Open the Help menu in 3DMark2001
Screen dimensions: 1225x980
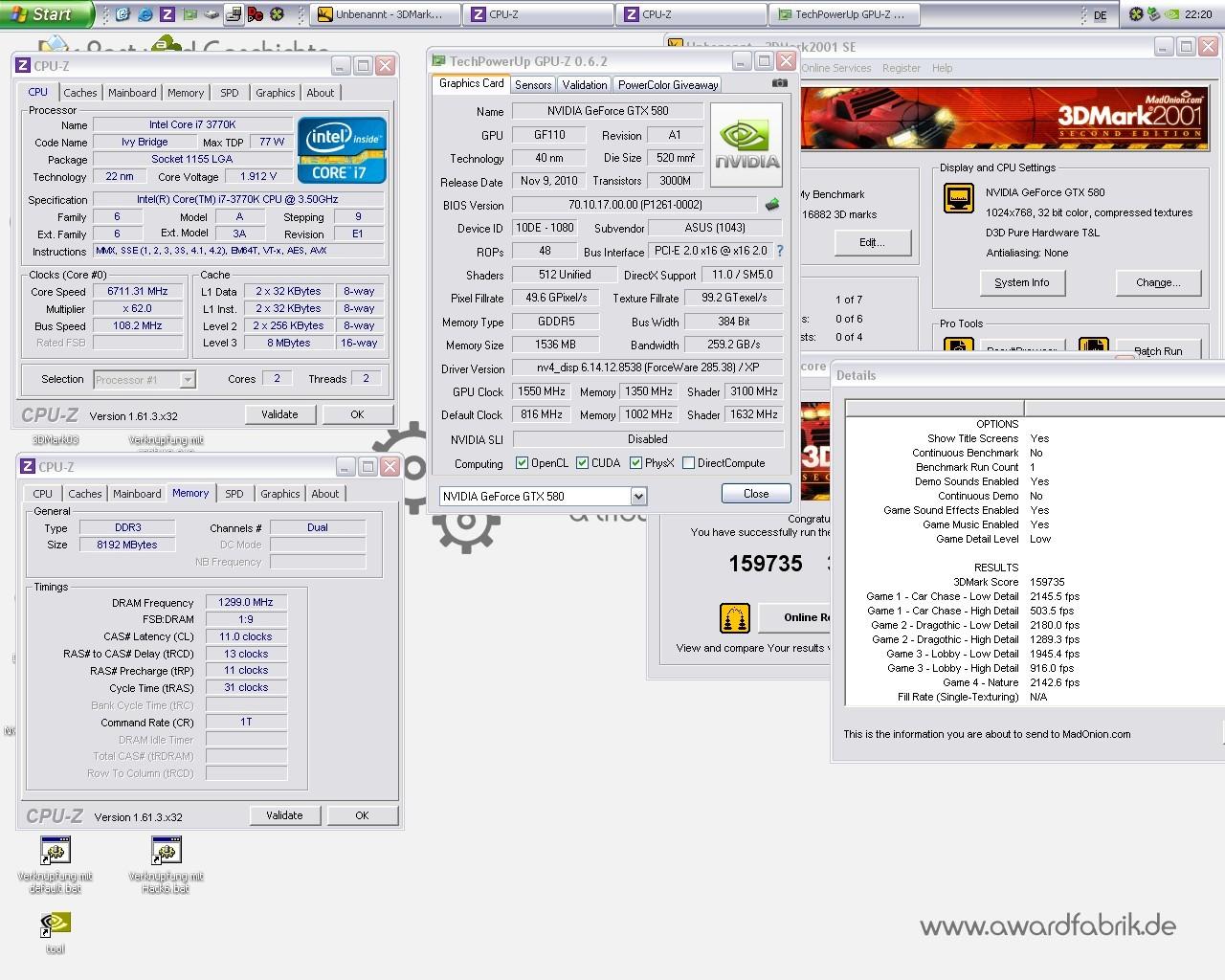[942, 68]
